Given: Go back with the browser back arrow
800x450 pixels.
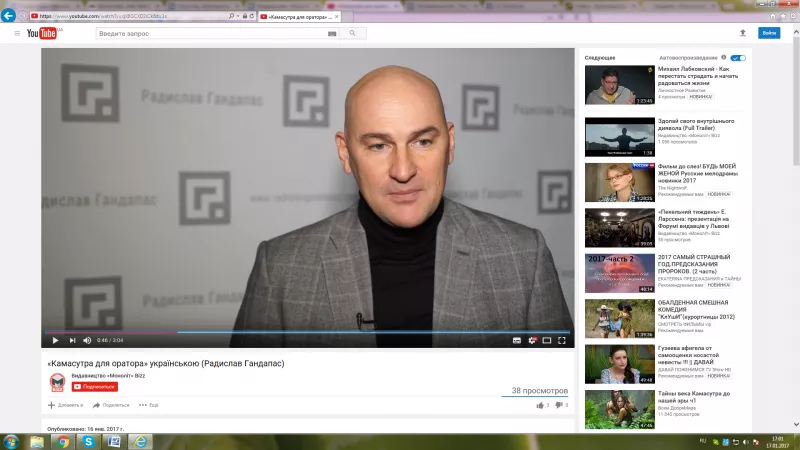Looking at the screenshot, I should click(x=8, y=15).
